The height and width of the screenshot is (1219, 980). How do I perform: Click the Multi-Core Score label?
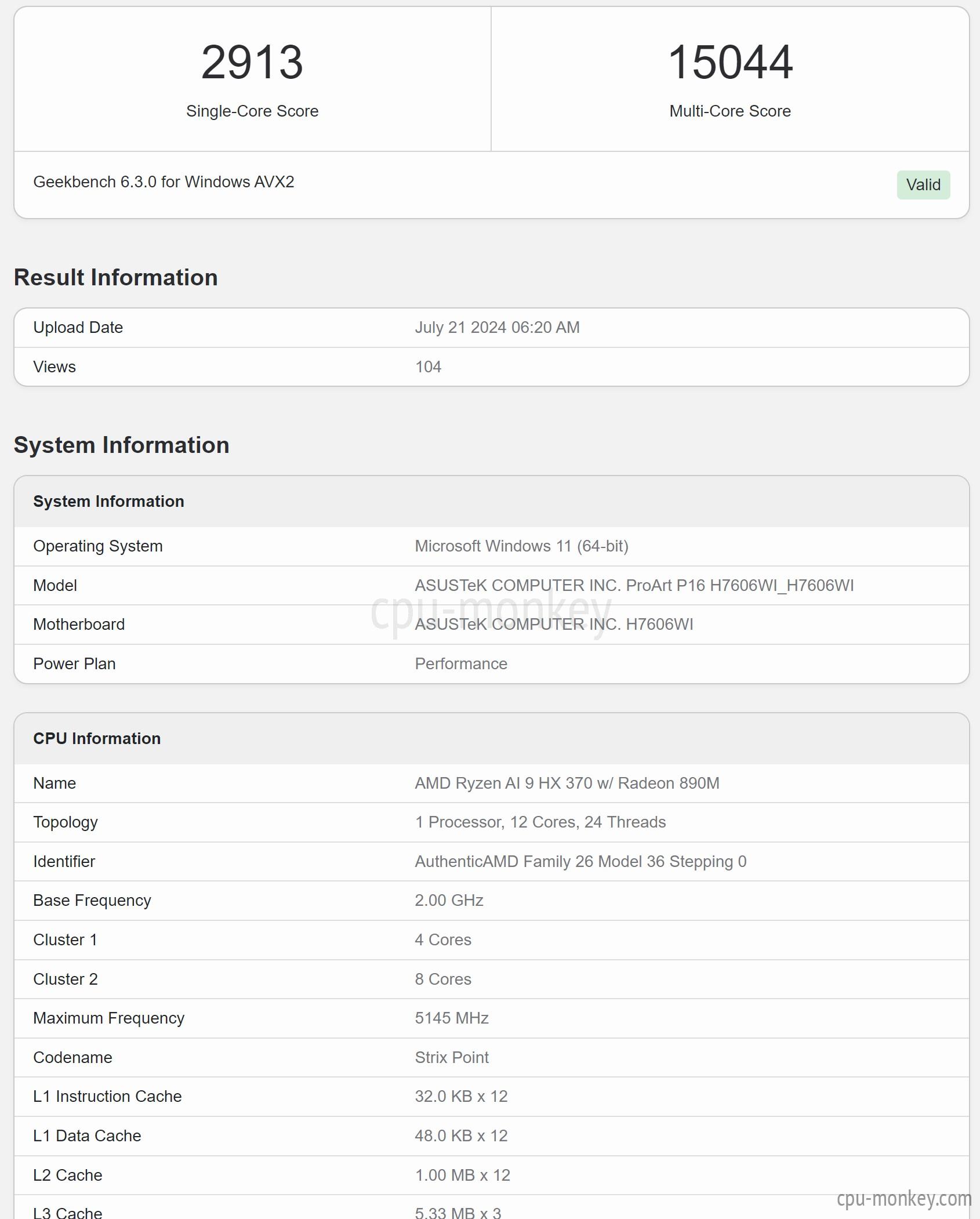(730, 111)
